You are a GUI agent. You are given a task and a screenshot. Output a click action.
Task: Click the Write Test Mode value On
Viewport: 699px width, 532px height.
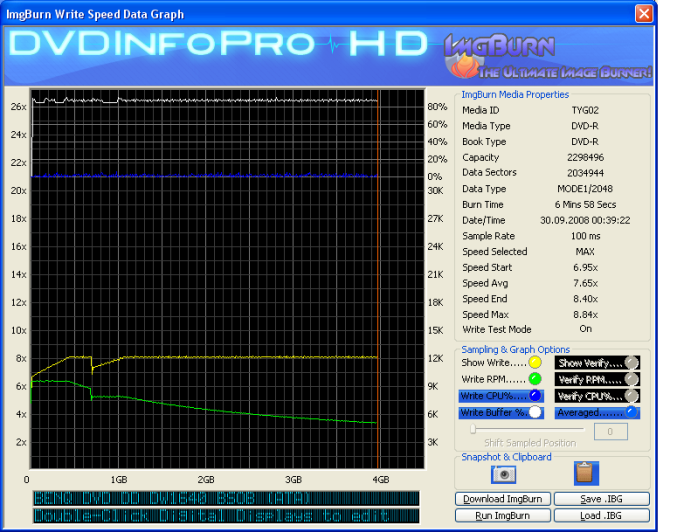click(x=585, y=329)
